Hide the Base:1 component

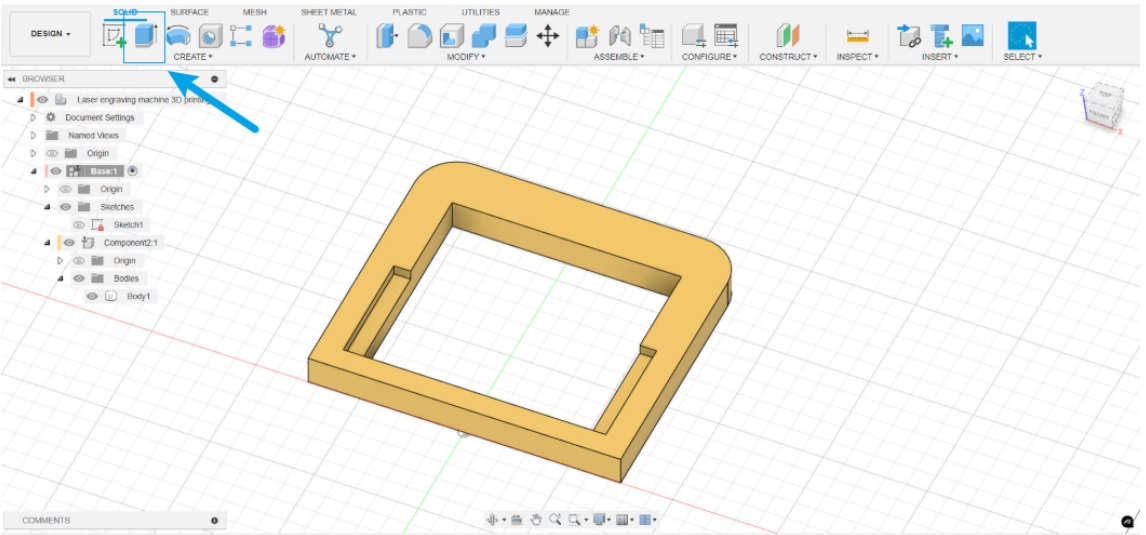[x=56, y=171]
